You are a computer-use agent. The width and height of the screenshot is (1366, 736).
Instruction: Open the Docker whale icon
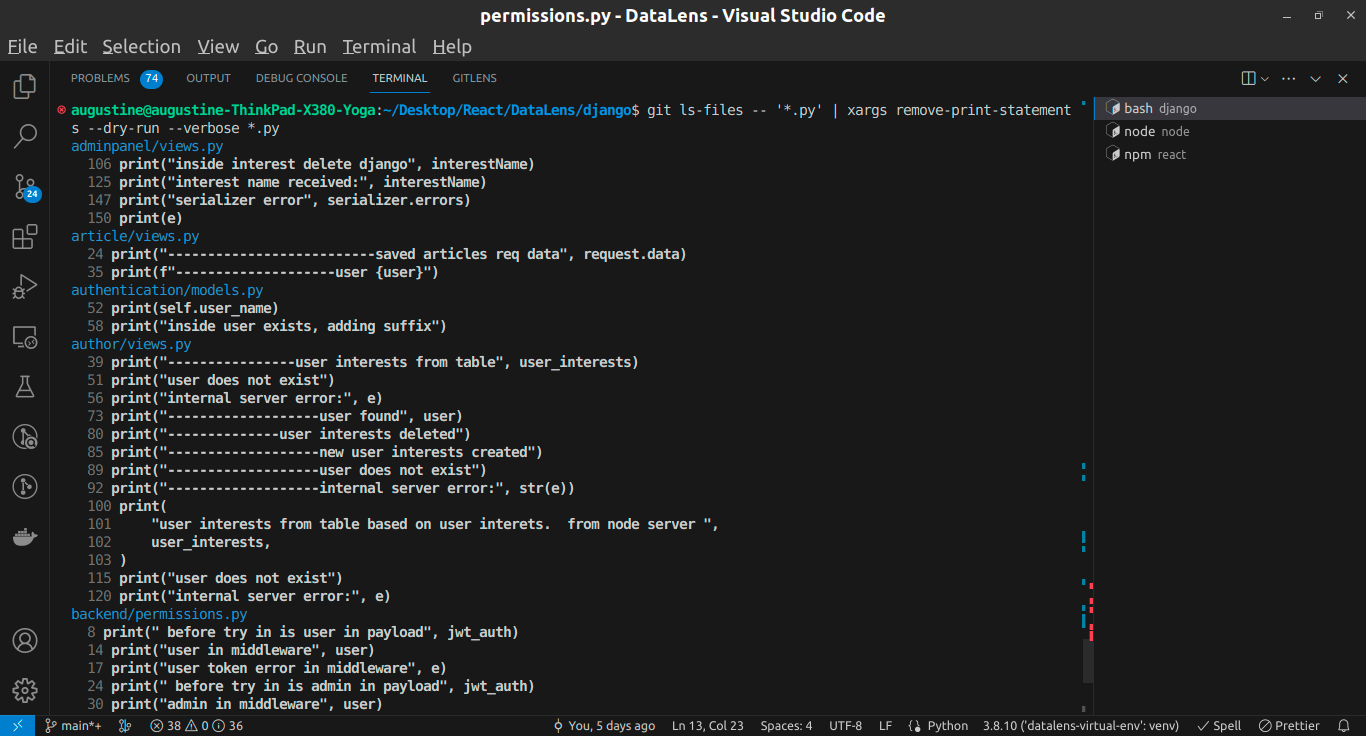(25, 537)
